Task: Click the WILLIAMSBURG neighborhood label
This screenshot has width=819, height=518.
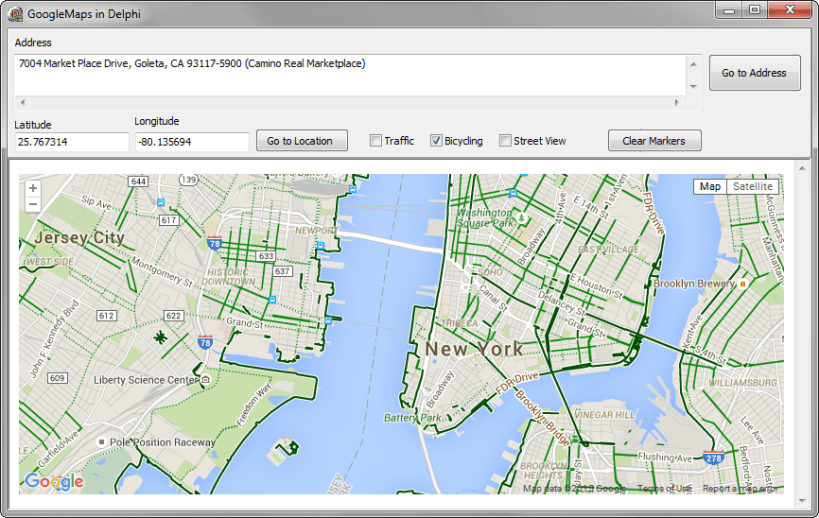Action: [x=742, y=383]
